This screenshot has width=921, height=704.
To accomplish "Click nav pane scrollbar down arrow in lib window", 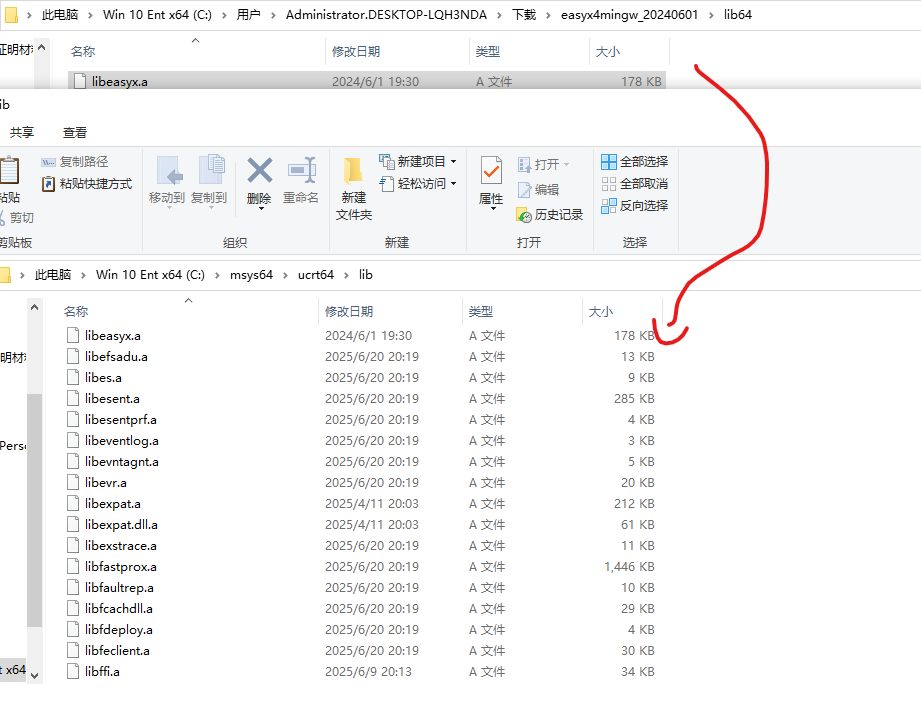I will [x=34, y=675].
